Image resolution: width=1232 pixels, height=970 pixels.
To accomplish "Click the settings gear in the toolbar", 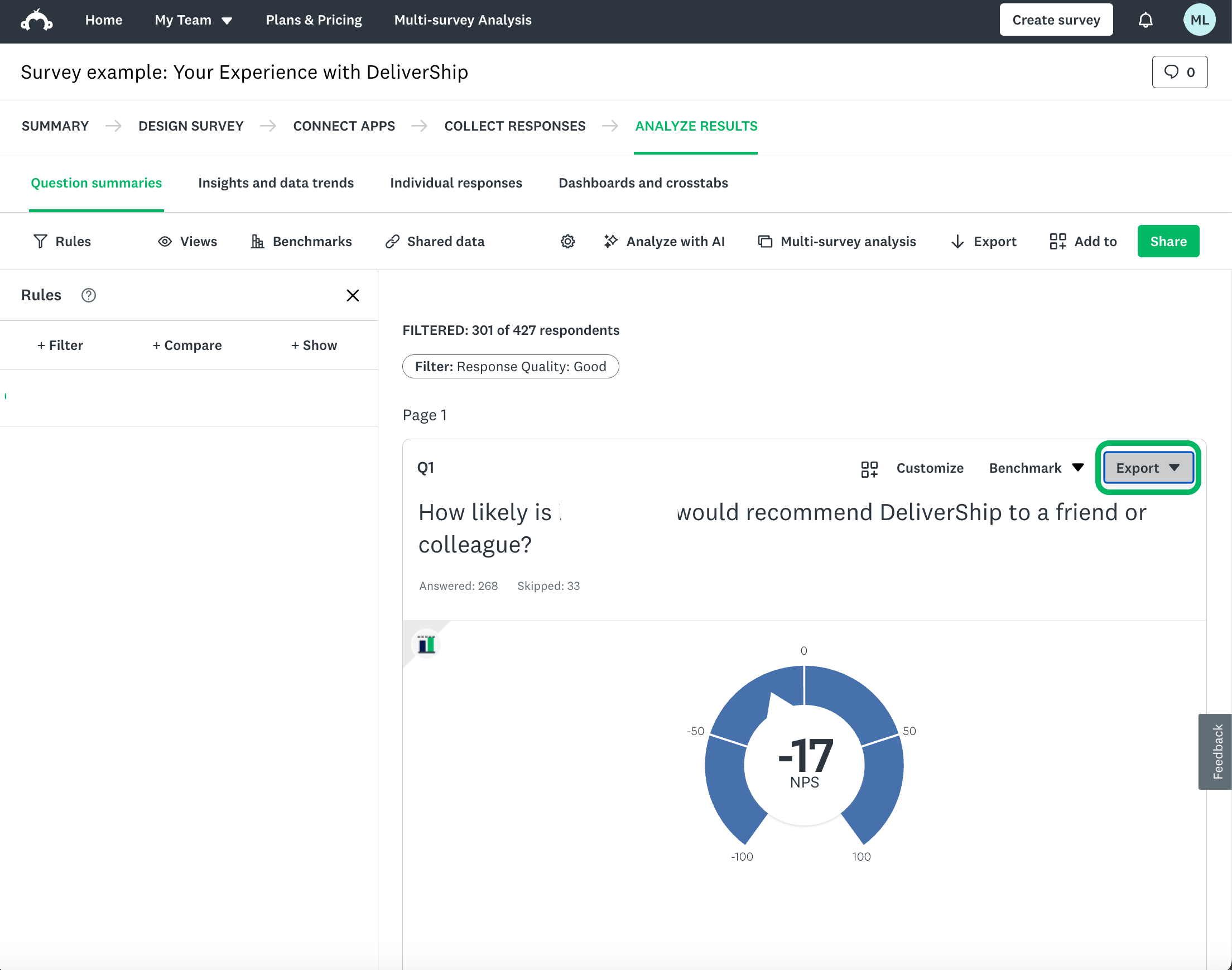I will 567,241.
